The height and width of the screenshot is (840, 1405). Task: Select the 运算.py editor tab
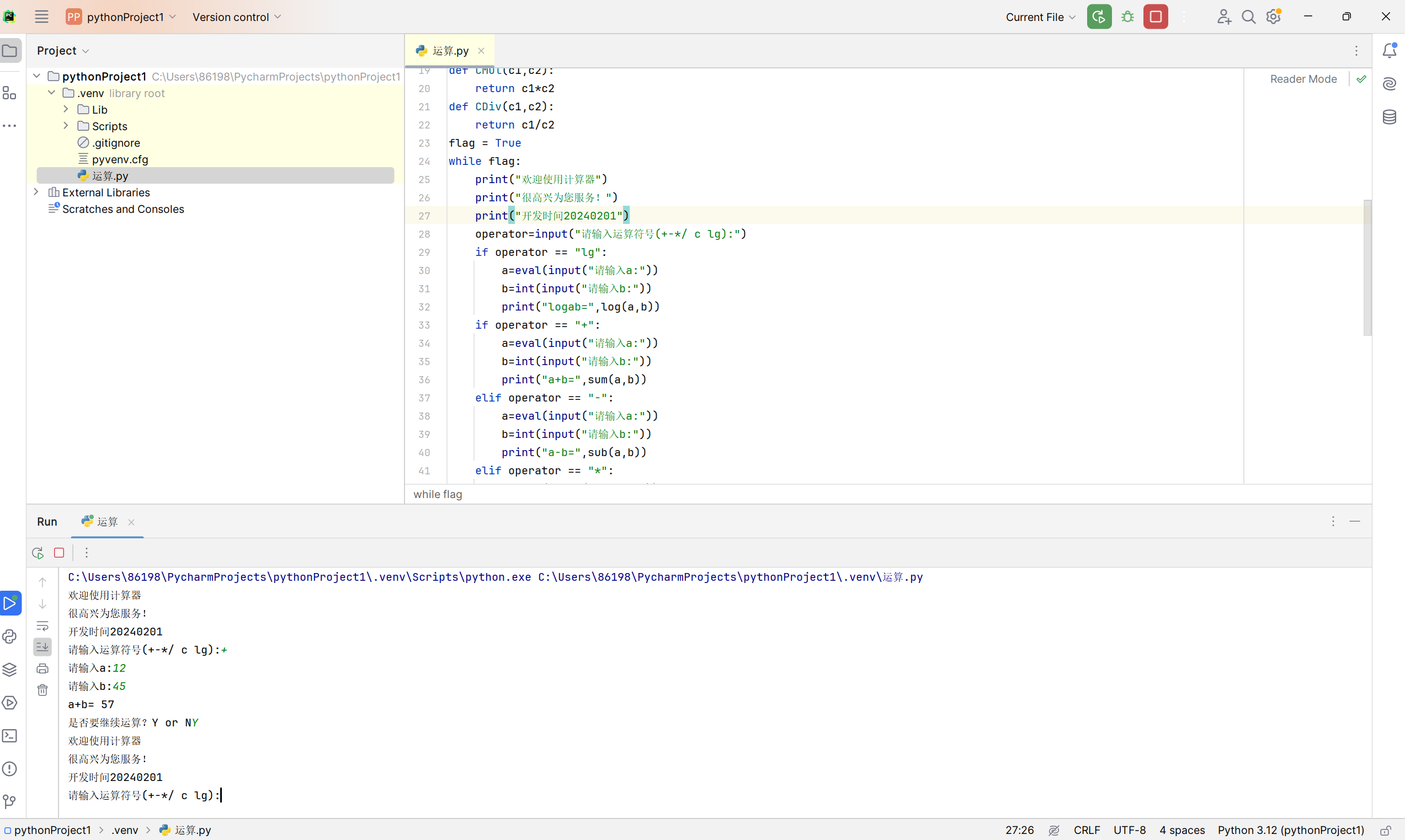click(450, 51)
